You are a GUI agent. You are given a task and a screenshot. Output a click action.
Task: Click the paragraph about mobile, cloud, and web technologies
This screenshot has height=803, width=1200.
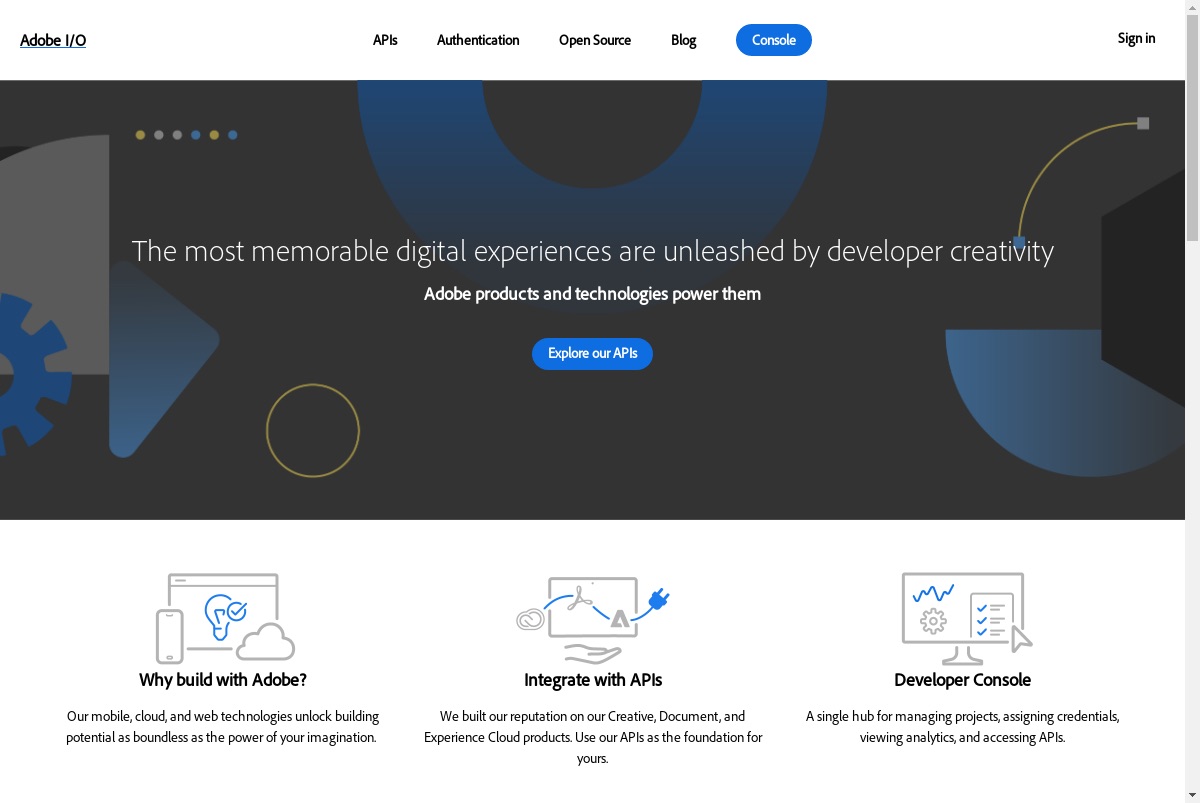click(x=223, y=727)
